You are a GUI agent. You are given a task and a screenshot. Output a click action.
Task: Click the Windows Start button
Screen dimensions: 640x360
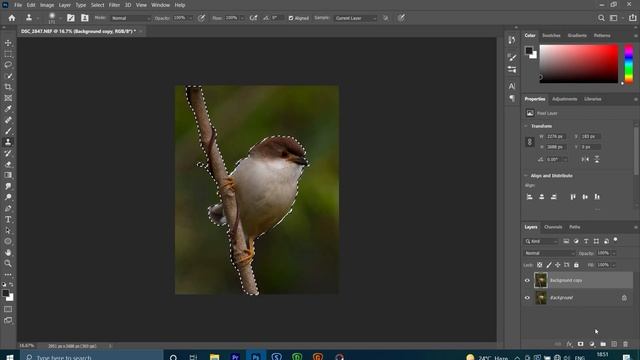[x=9, y=357]
